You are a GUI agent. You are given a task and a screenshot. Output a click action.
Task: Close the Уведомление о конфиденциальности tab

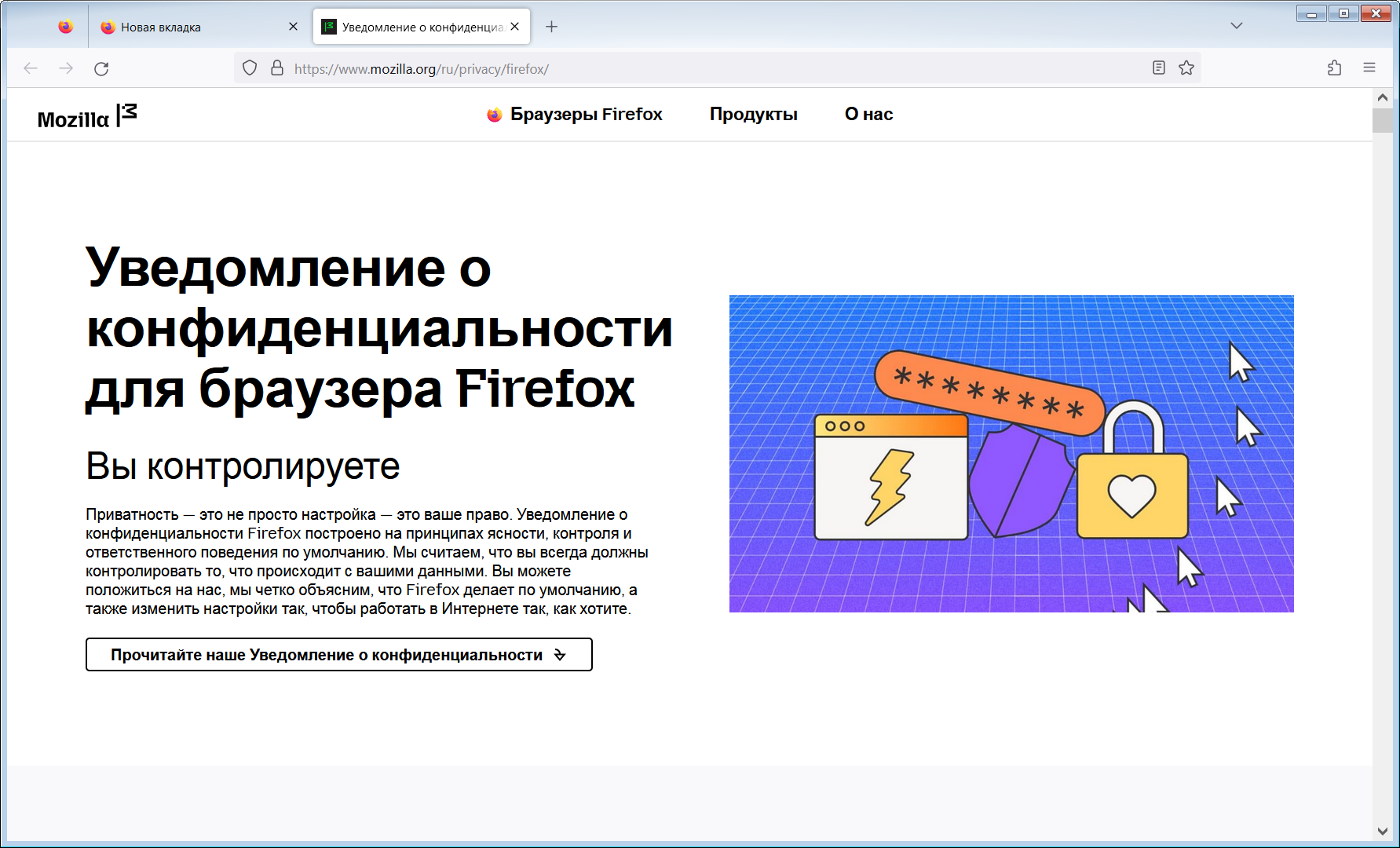(x=514, y=27)
